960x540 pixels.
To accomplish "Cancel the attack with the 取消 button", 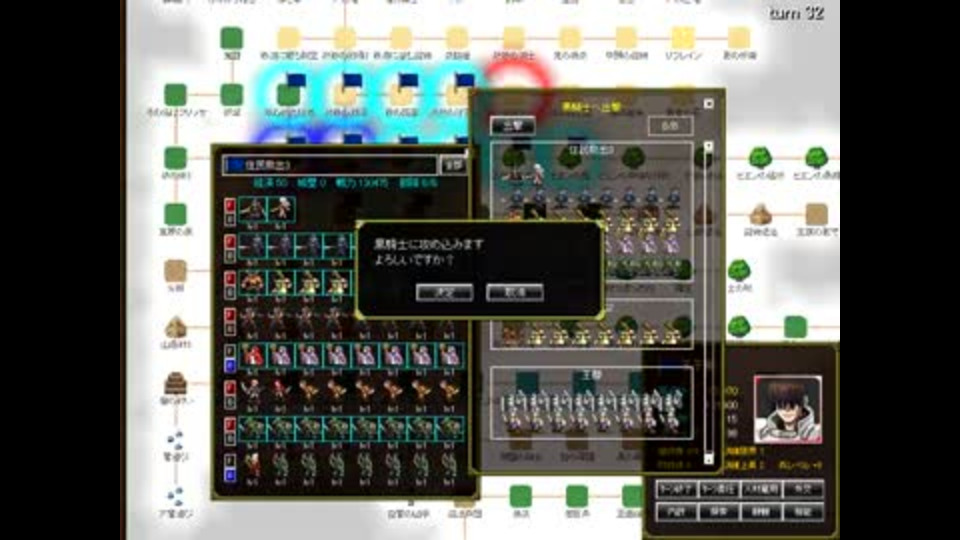I will 514,292.
